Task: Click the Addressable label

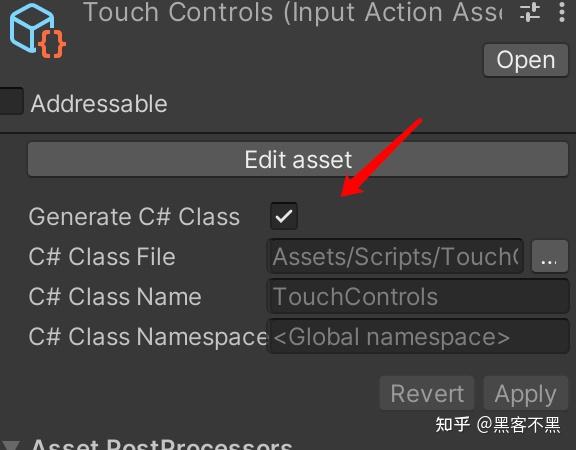Action: point(99,104)
